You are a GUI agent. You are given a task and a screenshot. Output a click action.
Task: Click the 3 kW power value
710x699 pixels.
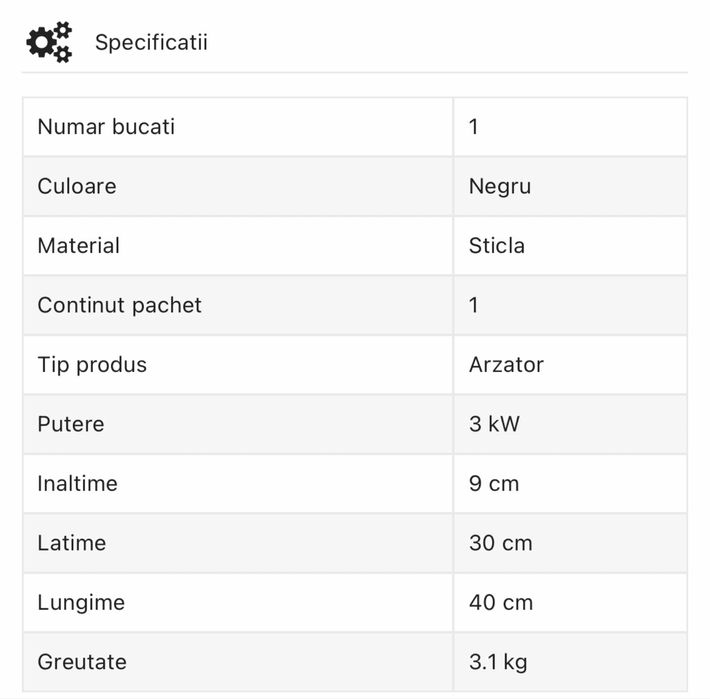pyautogui.click(x=494, y=424)
